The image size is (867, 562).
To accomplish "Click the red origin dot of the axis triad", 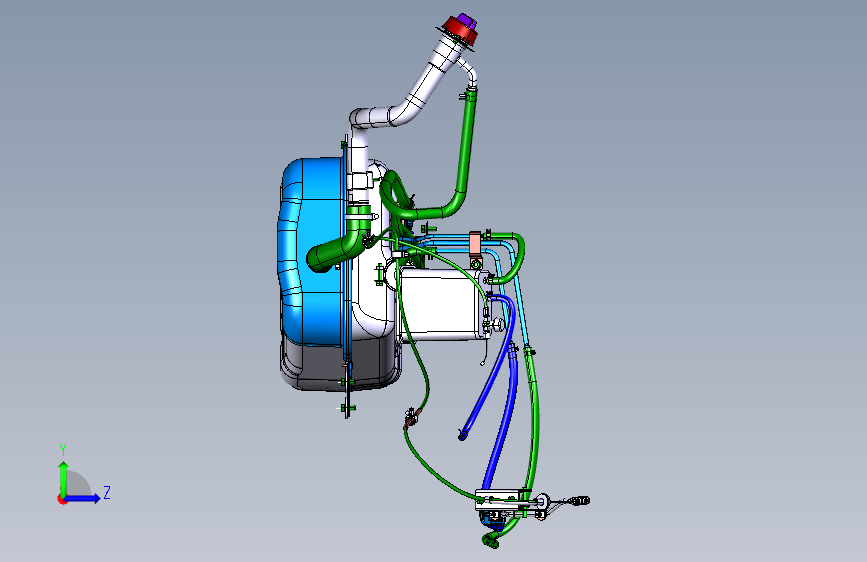I will [61, 499].
